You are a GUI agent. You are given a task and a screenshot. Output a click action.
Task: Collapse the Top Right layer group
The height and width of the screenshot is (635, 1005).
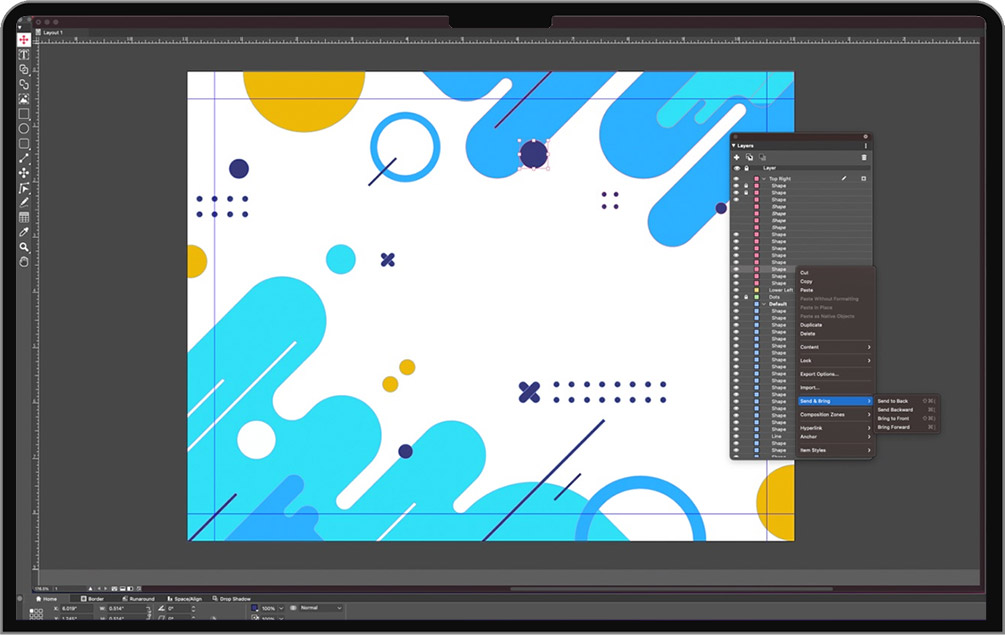(x=764, y=179)
